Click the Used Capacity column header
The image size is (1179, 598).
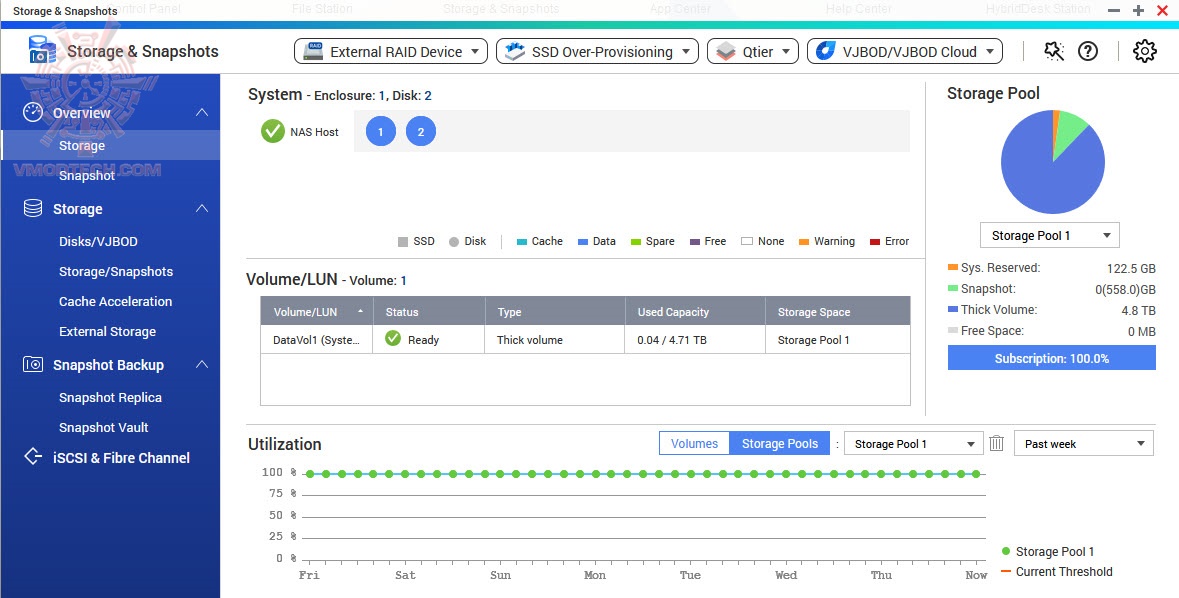click(x=696, y=311)
